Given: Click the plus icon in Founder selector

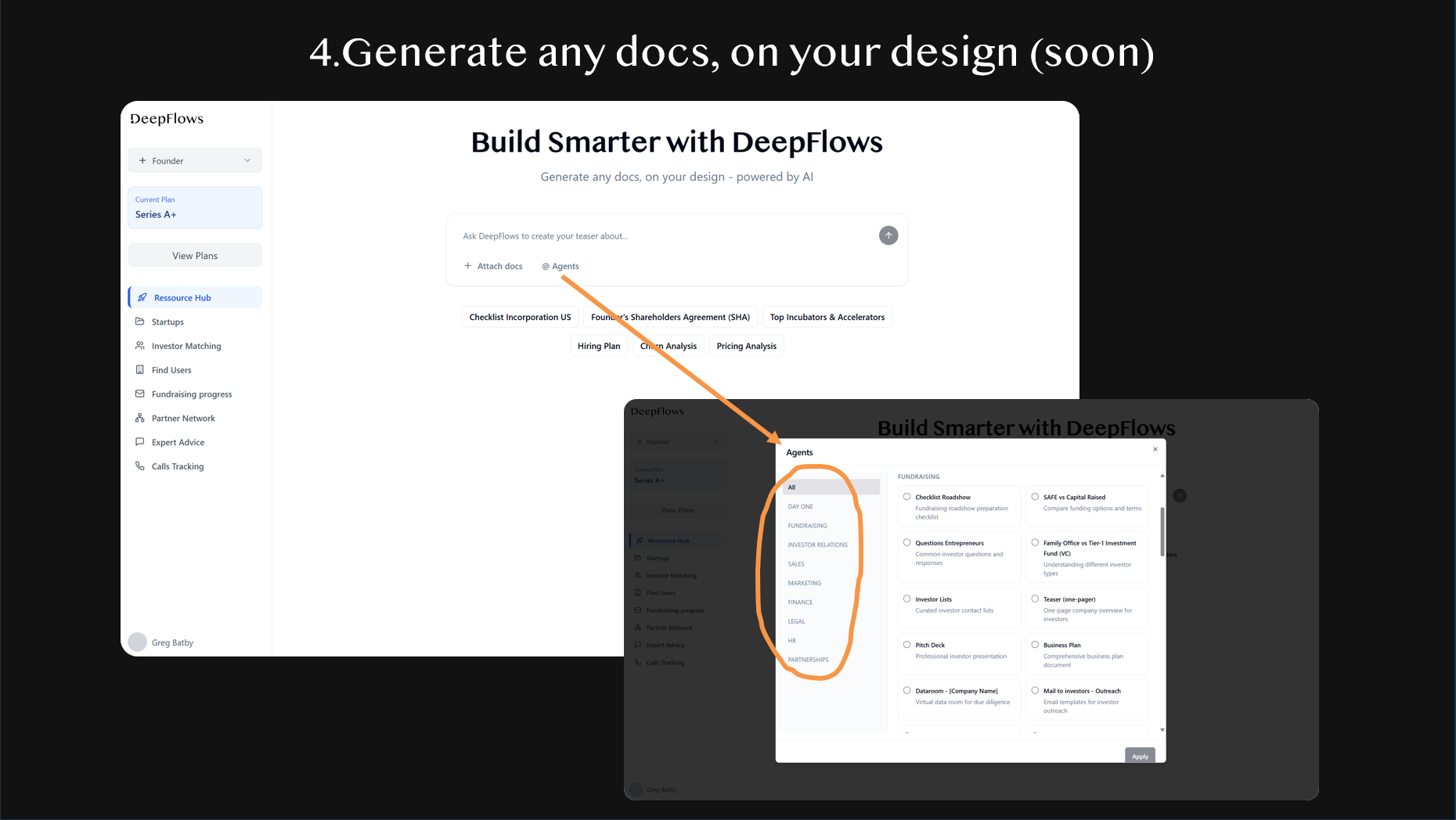Looking at the screenshot, I should pos(142,160).
